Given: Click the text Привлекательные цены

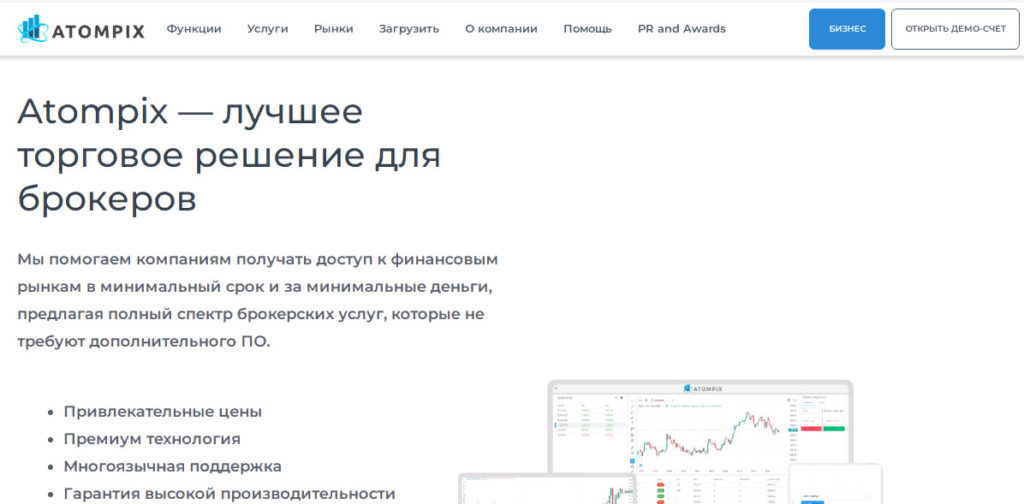Looking at the screenshot, I should pos(163,412).
